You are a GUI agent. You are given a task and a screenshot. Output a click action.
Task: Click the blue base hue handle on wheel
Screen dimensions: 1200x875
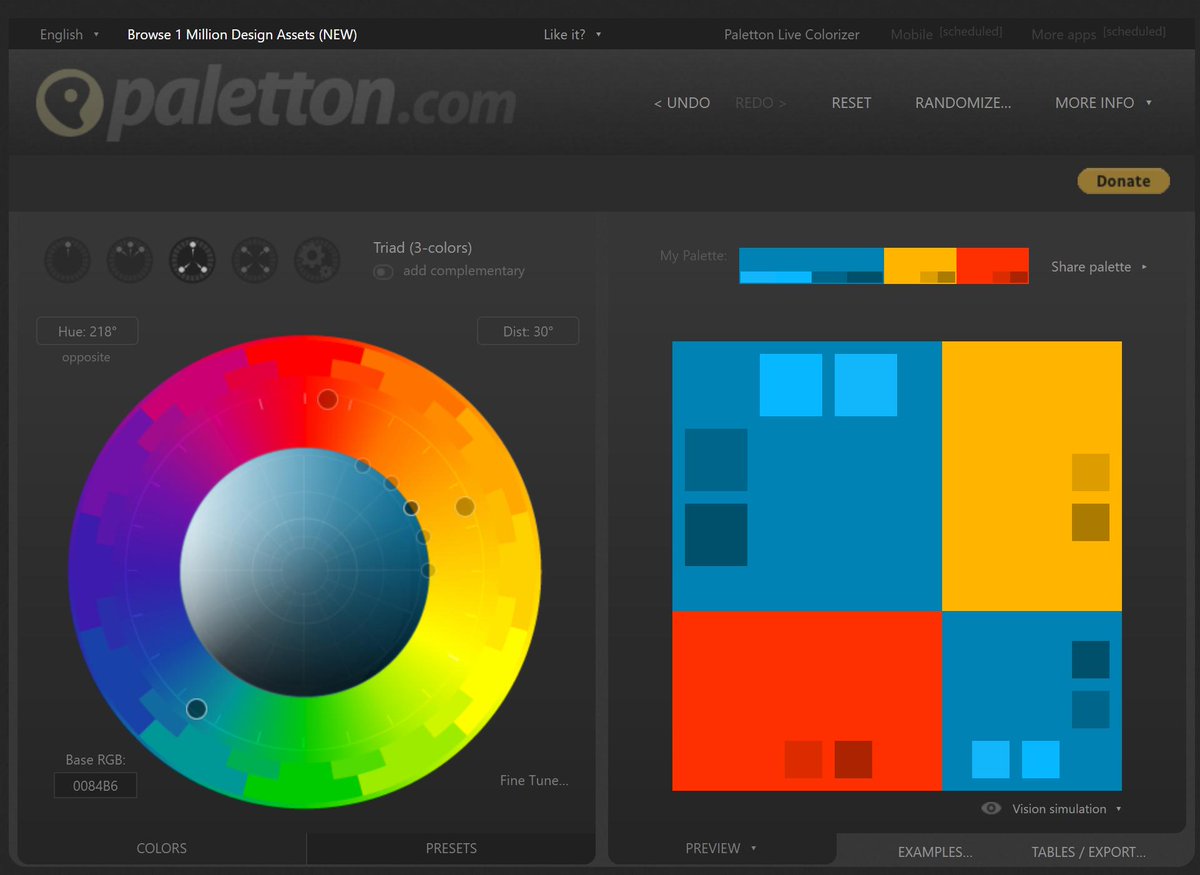point(196,709)
